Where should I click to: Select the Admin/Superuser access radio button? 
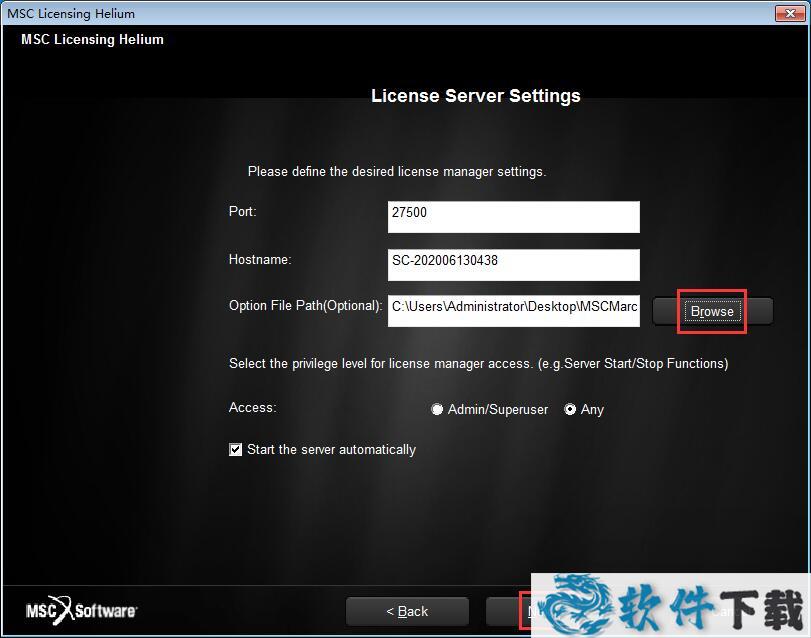pyautogui.click(x=437, y=409)
